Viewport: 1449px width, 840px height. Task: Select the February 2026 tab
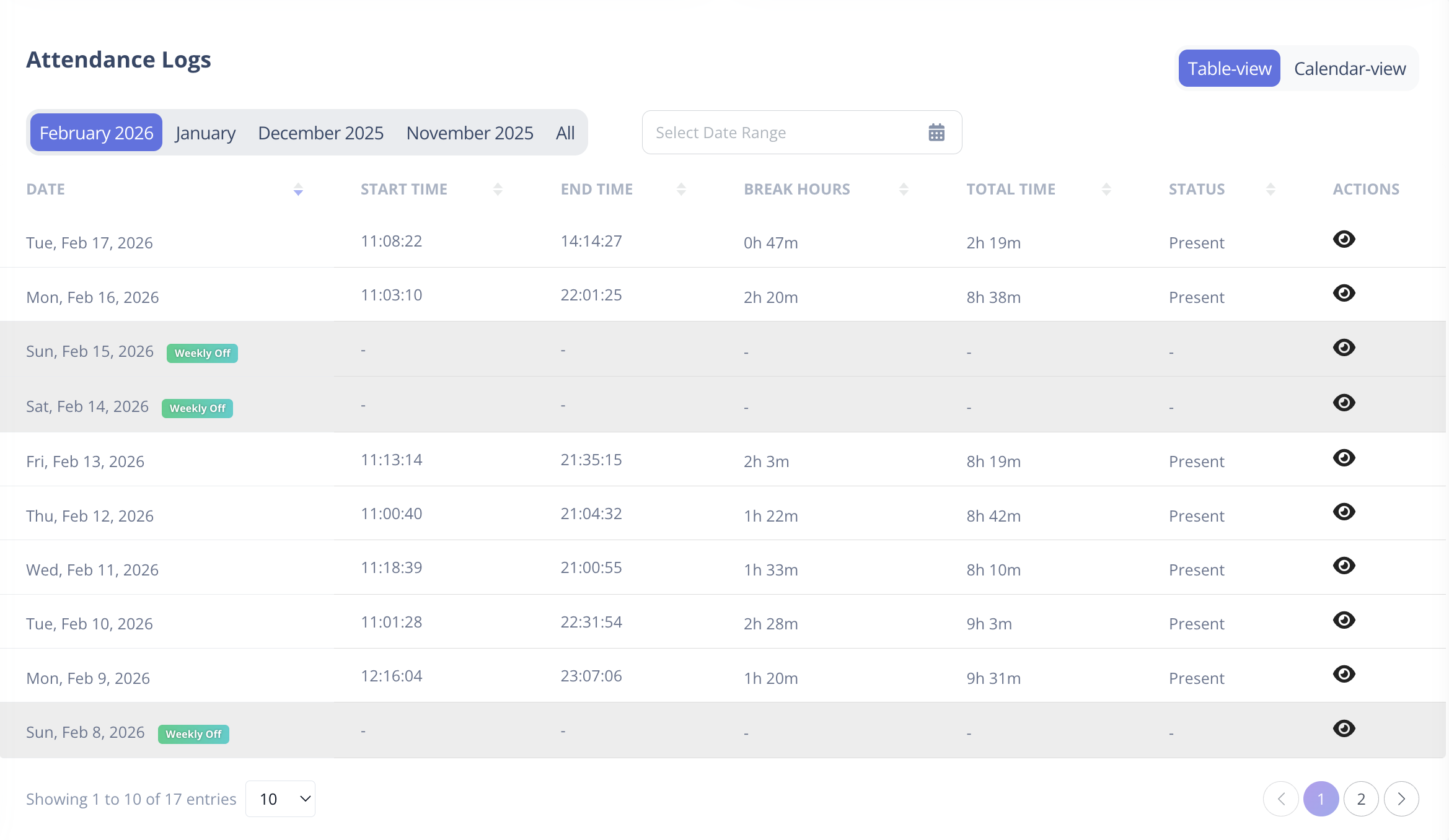[x=96, y=133]
